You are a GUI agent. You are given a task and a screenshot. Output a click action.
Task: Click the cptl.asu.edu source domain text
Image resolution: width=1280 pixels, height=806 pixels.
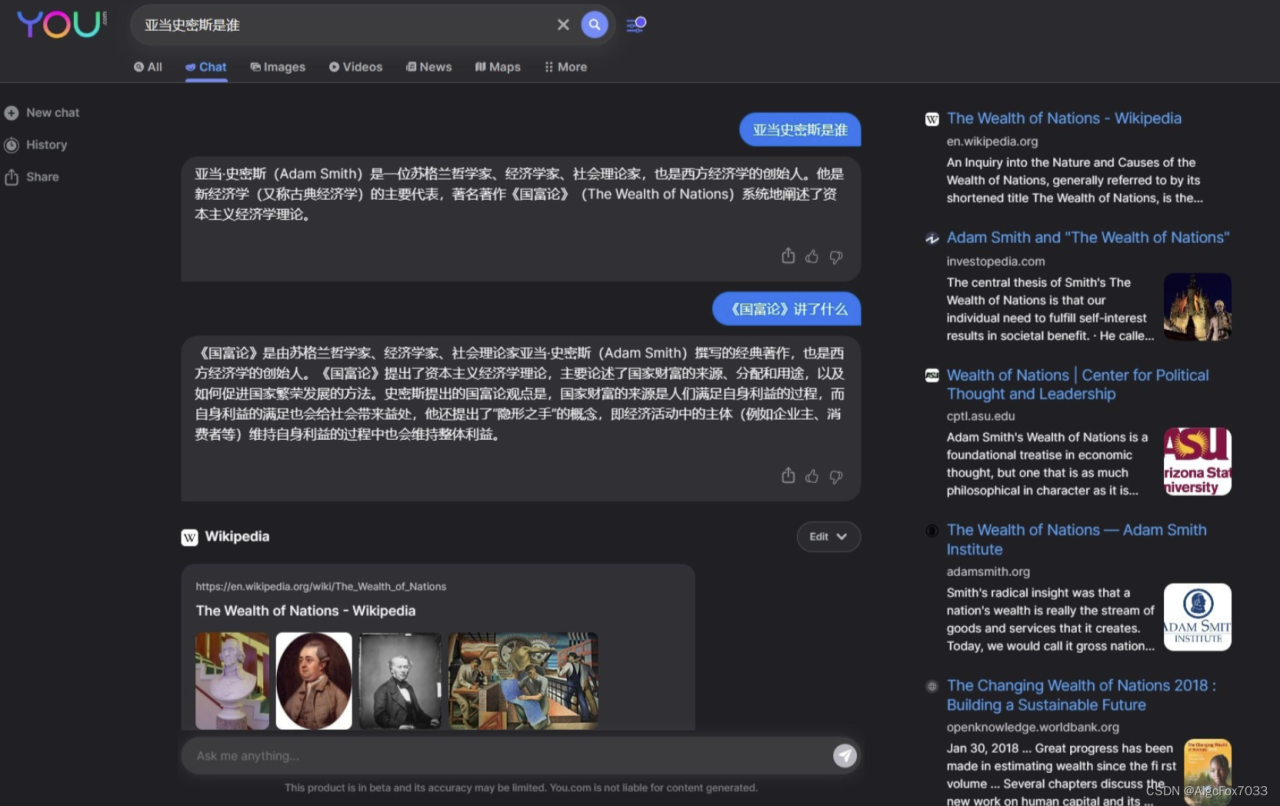981,416
